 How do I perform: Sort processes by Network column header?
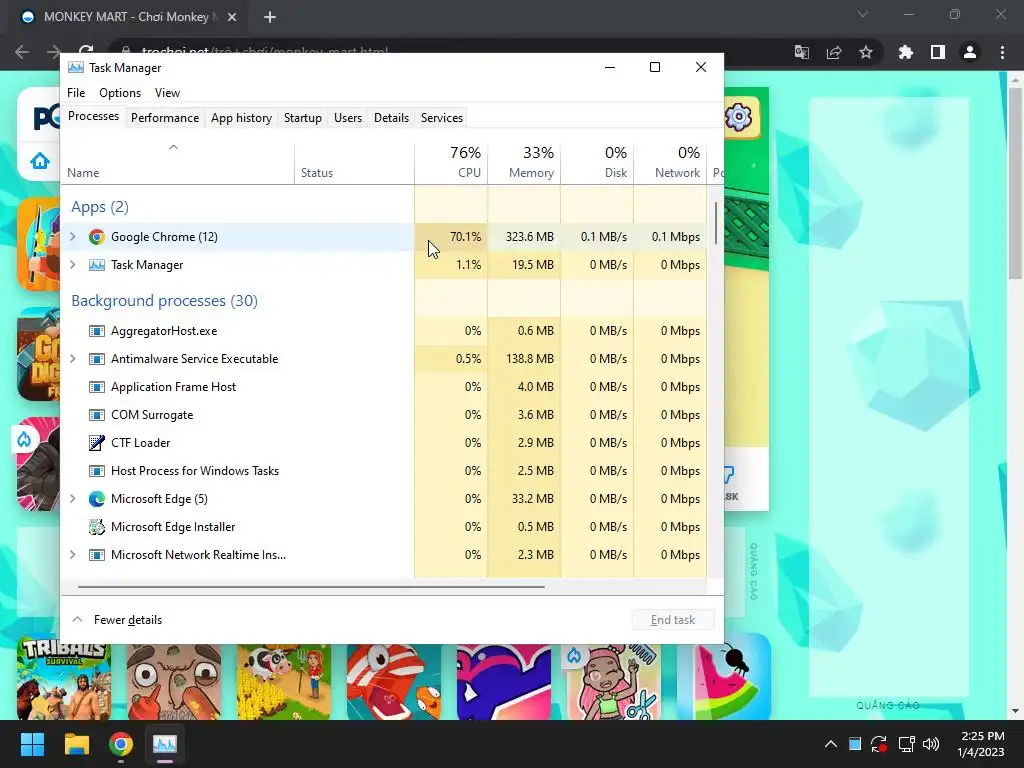tap(671, 163)
